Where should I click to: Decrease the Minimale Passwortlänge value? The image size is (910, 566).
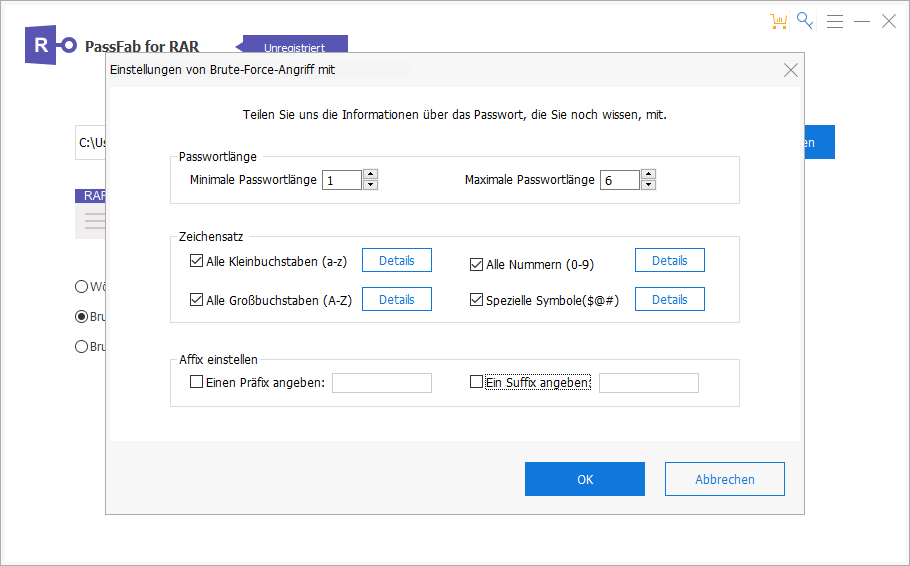370,185
